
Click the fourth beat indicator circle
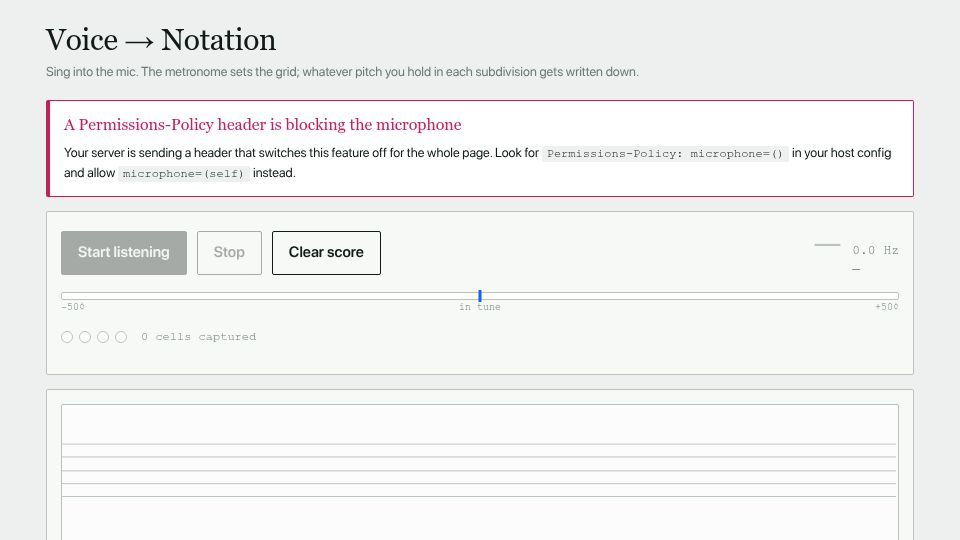(121, 337)
